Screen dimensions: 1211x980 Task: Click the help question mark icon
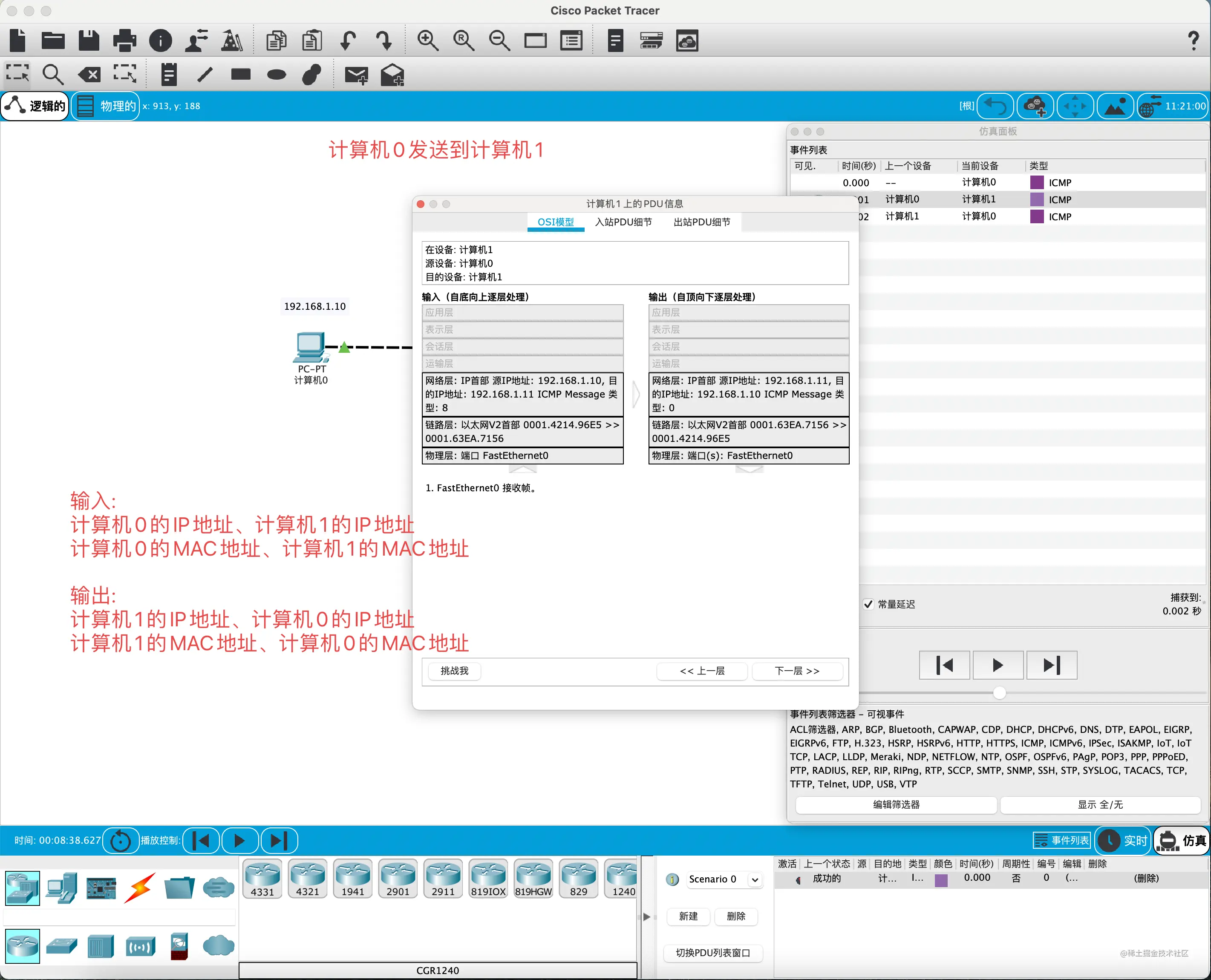tap(1194, 40)
